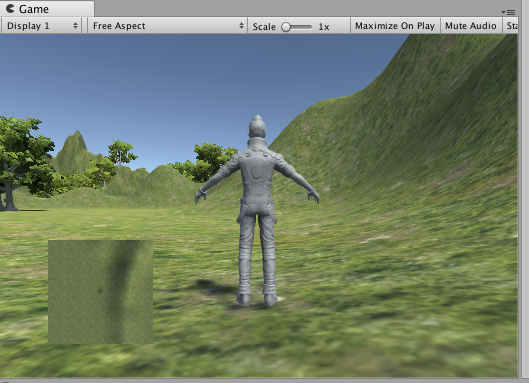Click the 1x scale value

coord(324,26)
